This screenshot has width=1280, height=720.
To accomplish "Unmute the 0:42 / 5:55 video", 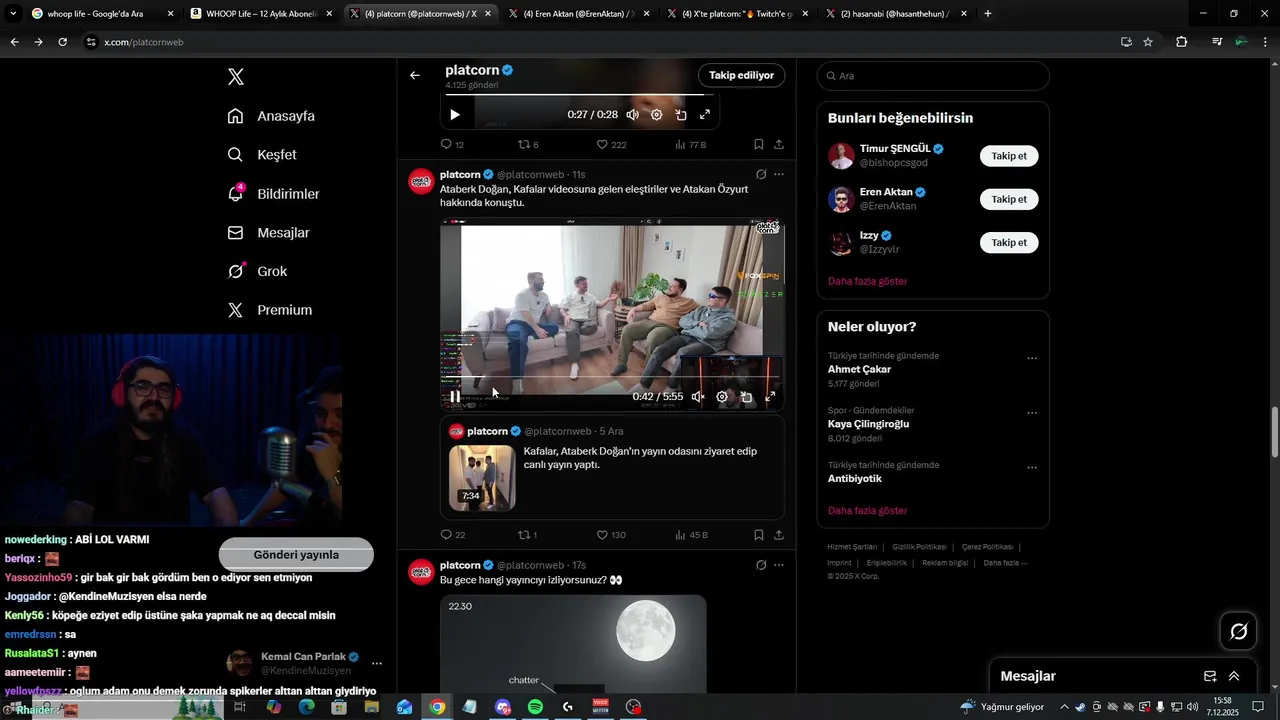I will tap(698, 397).
